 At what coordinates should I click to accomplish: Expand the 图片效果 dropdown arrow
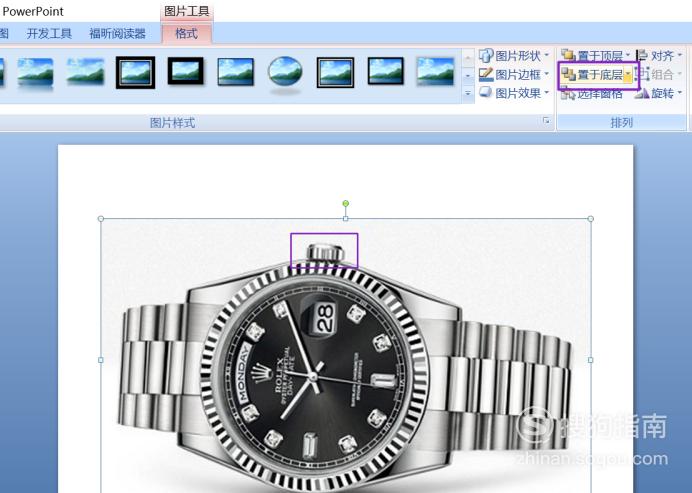tap(546, 92)
